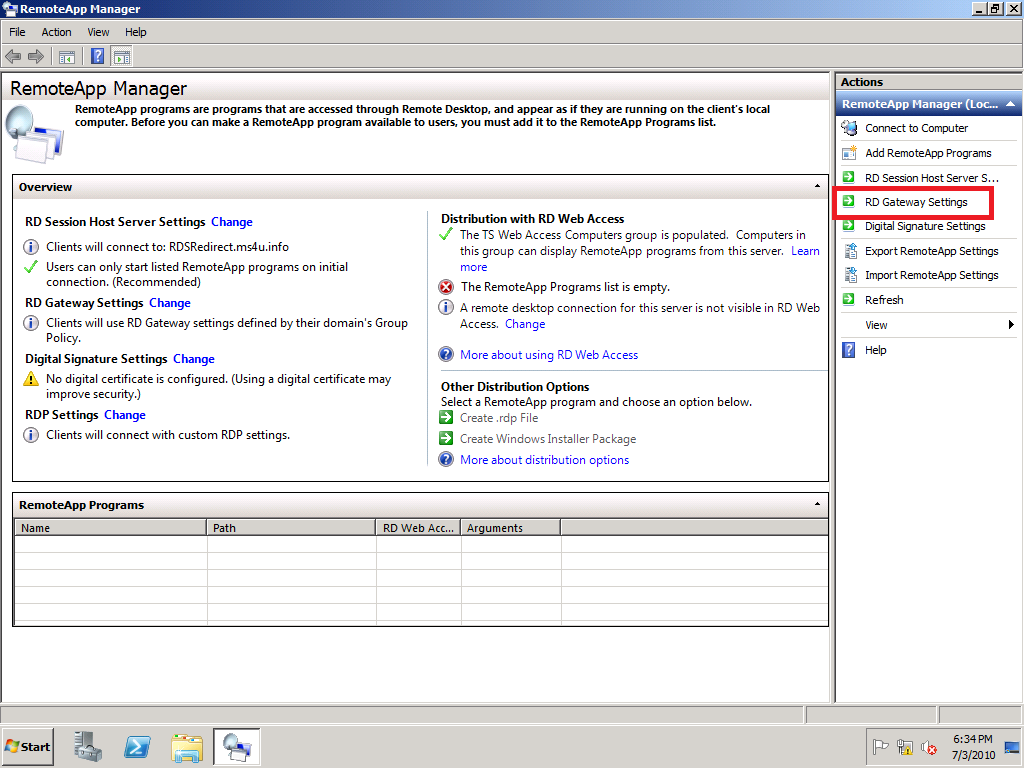Click Show/Hide Console Tree toolbar icon
1024x768 pixels.
coord(67,57)
